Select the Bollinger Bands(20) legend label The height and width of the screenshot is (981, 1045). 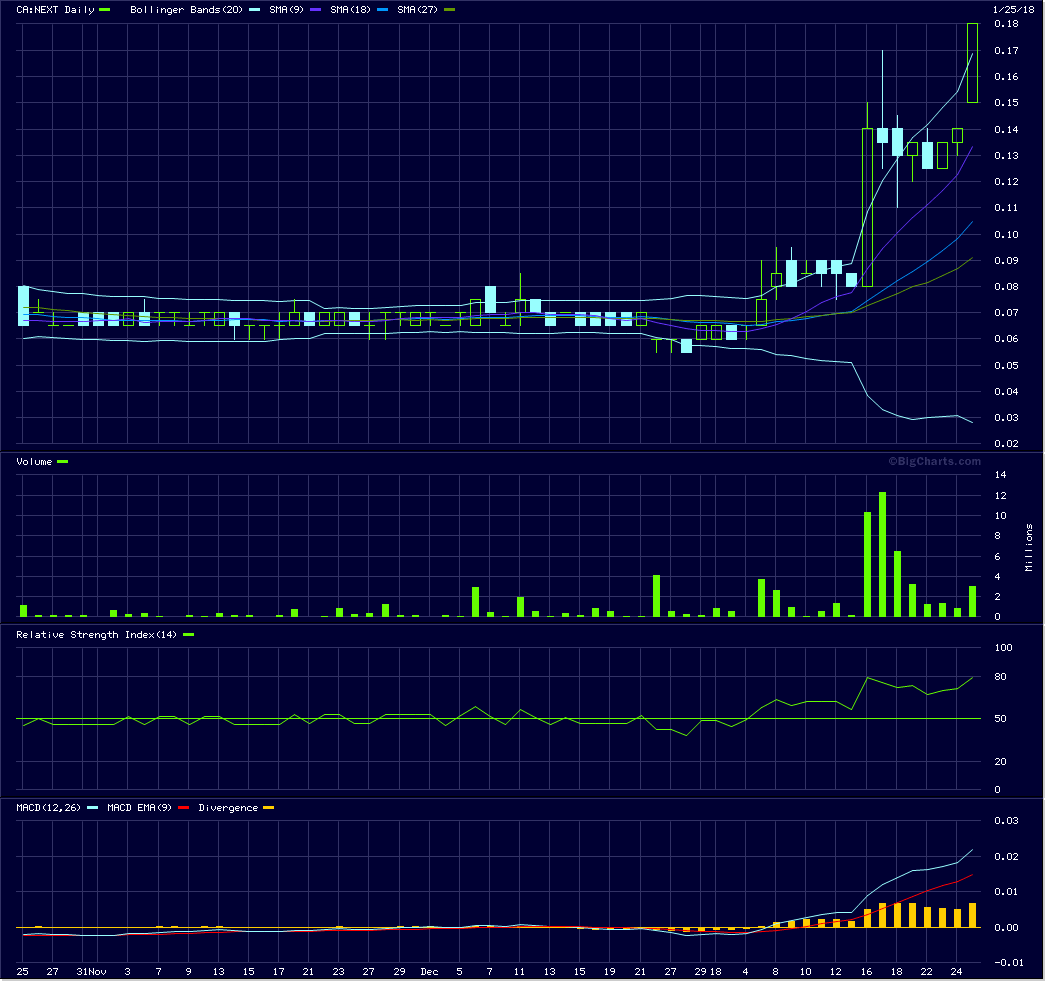[x=176, y=9]
